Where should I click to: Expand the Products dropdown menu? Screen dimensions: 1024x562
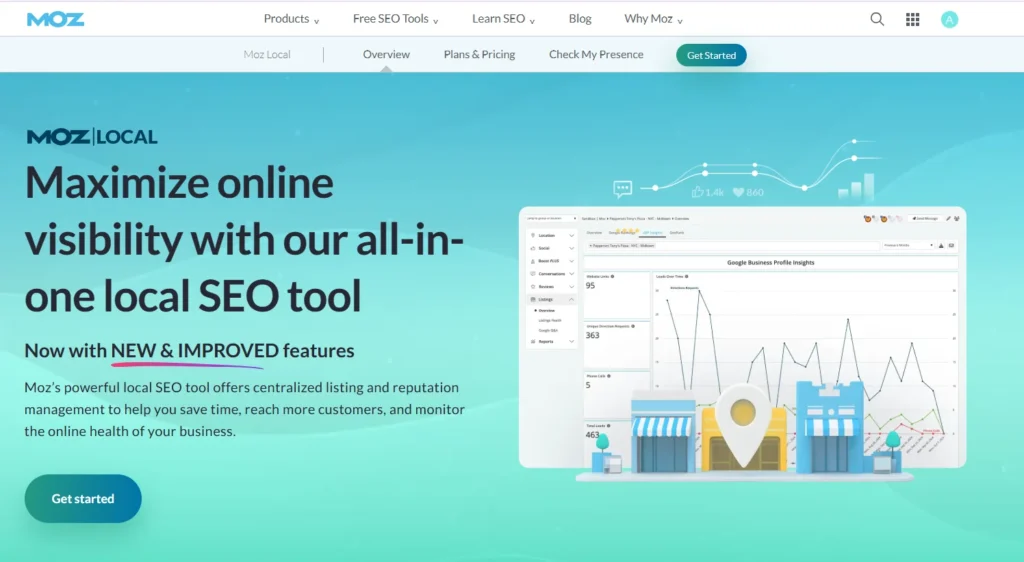pos(291,19)
